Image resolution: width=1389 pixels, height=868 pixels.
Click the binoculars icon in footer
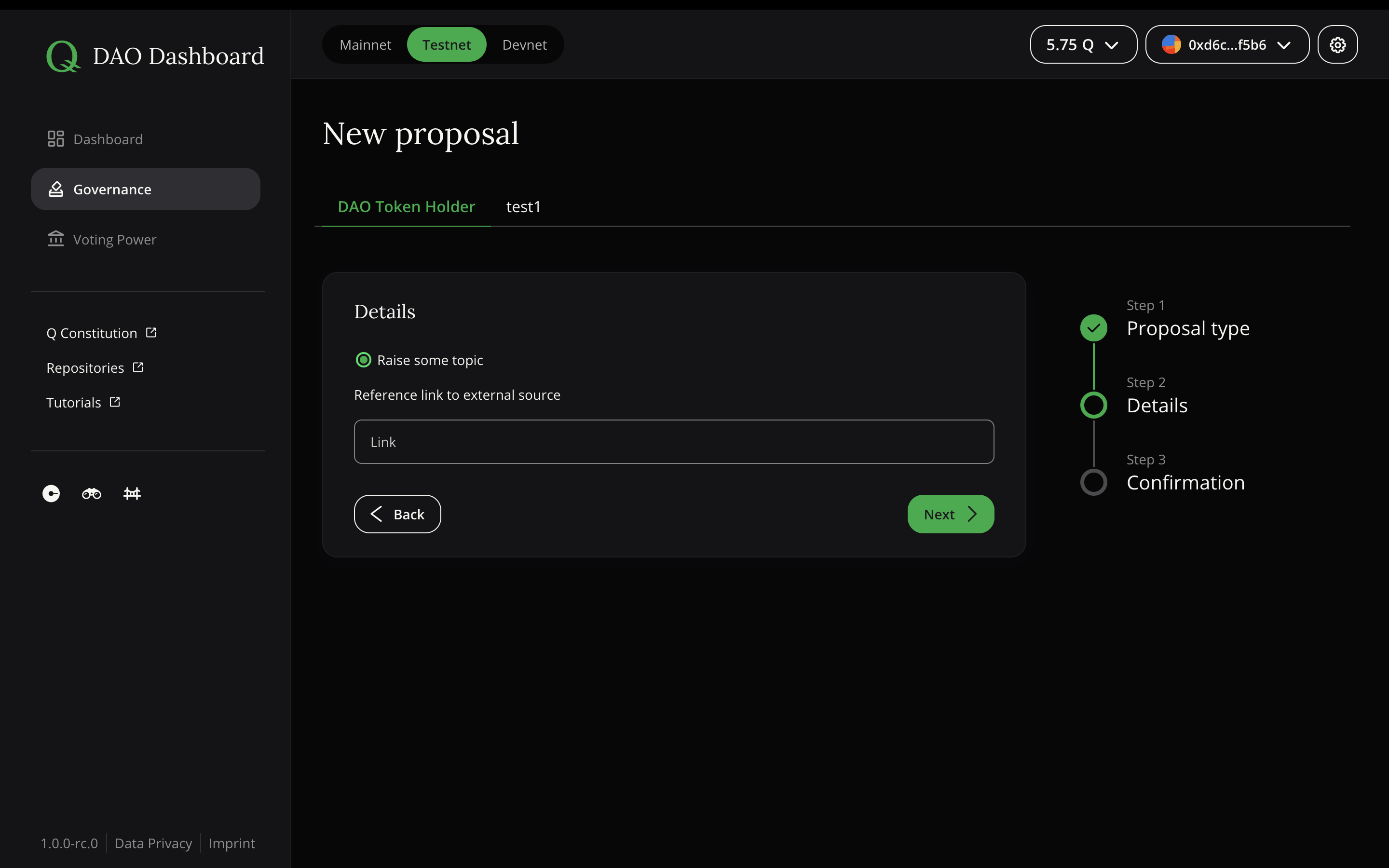click(x=91, y=493)
